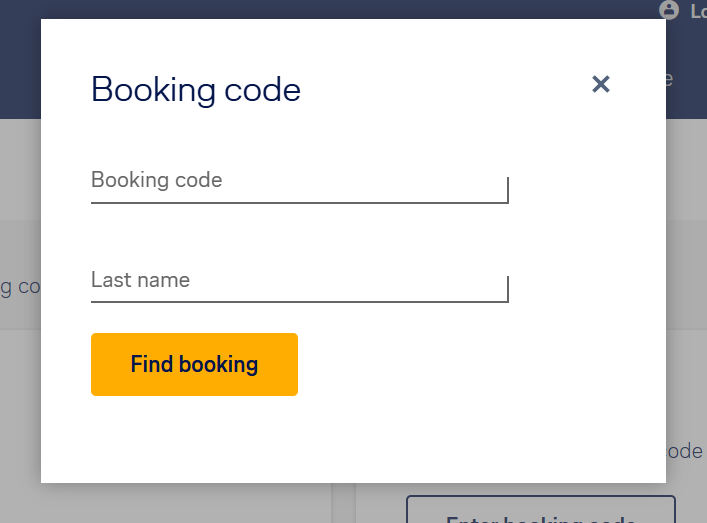This screenshot has width=707, height=523.
Task: Click the cut-off header menu item behind X
Action: click(x=670, y=79)
